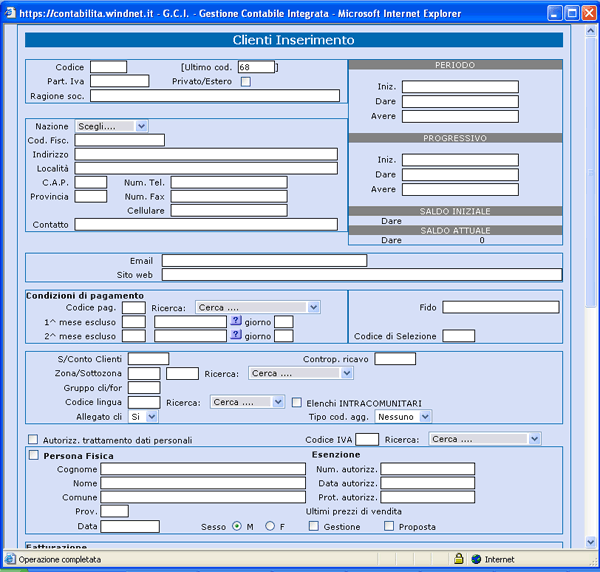
Task: Click the Codice input field
Action: click(x=108, y=67)
